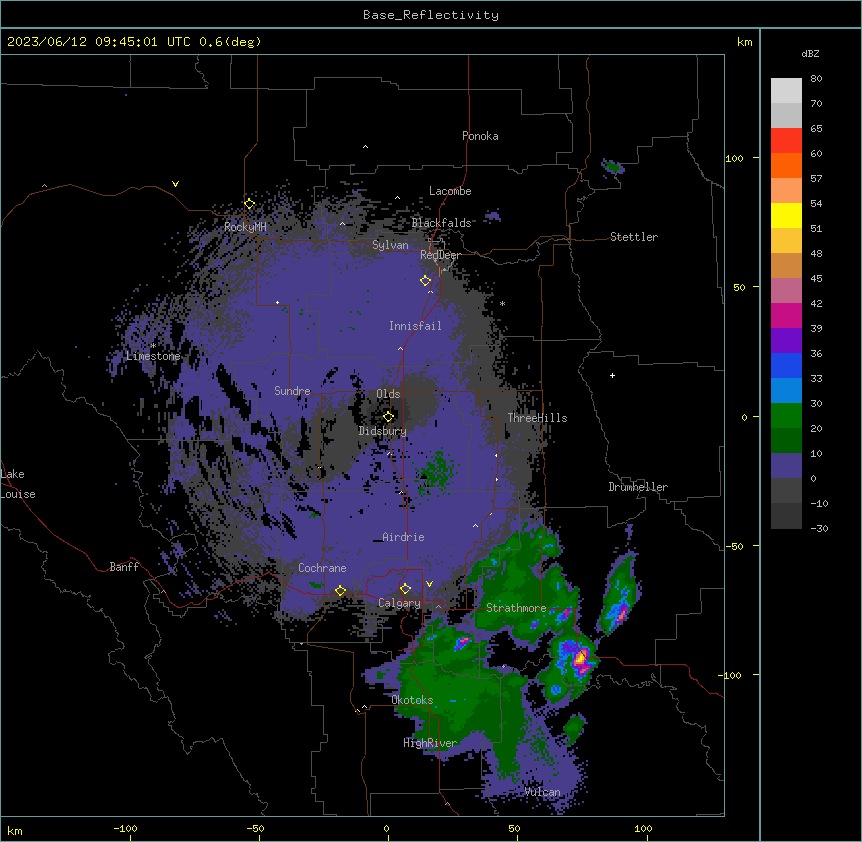Viewport: 862px width, 842px height.
Task: Click the Sundre label
Action: pos(292,391)
